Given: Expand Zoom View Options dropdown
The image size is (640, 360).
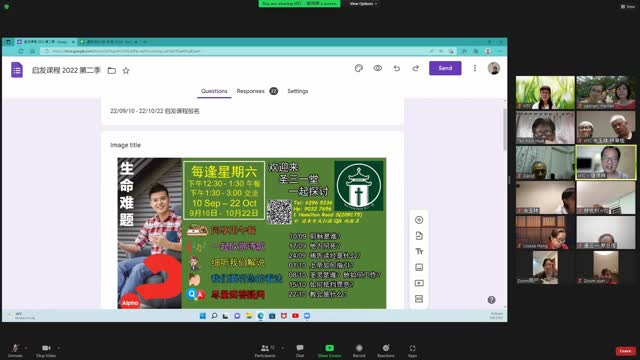Looking at the screenshot, I should pyautogui.click(x=363, y=4).
